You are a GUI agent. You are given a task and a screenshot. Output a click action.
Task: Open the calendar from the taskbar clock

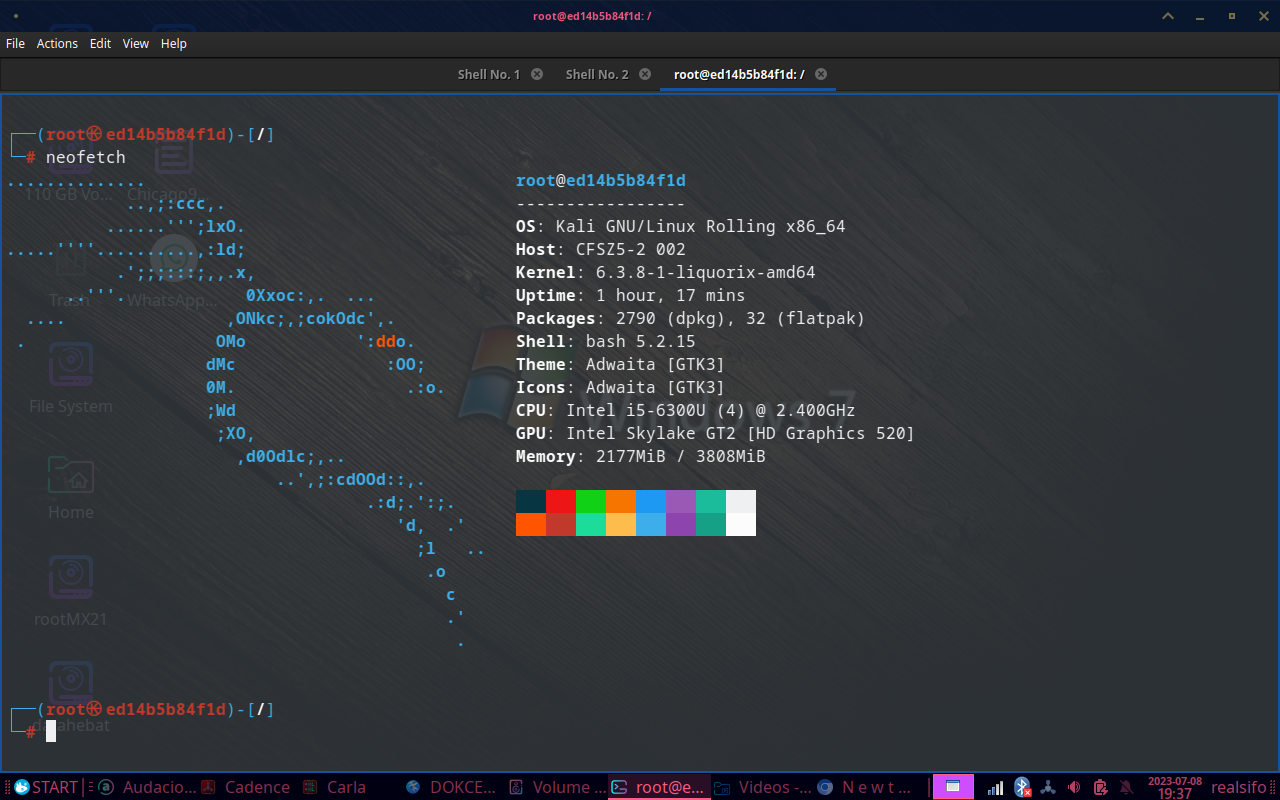pos(1174,787)
